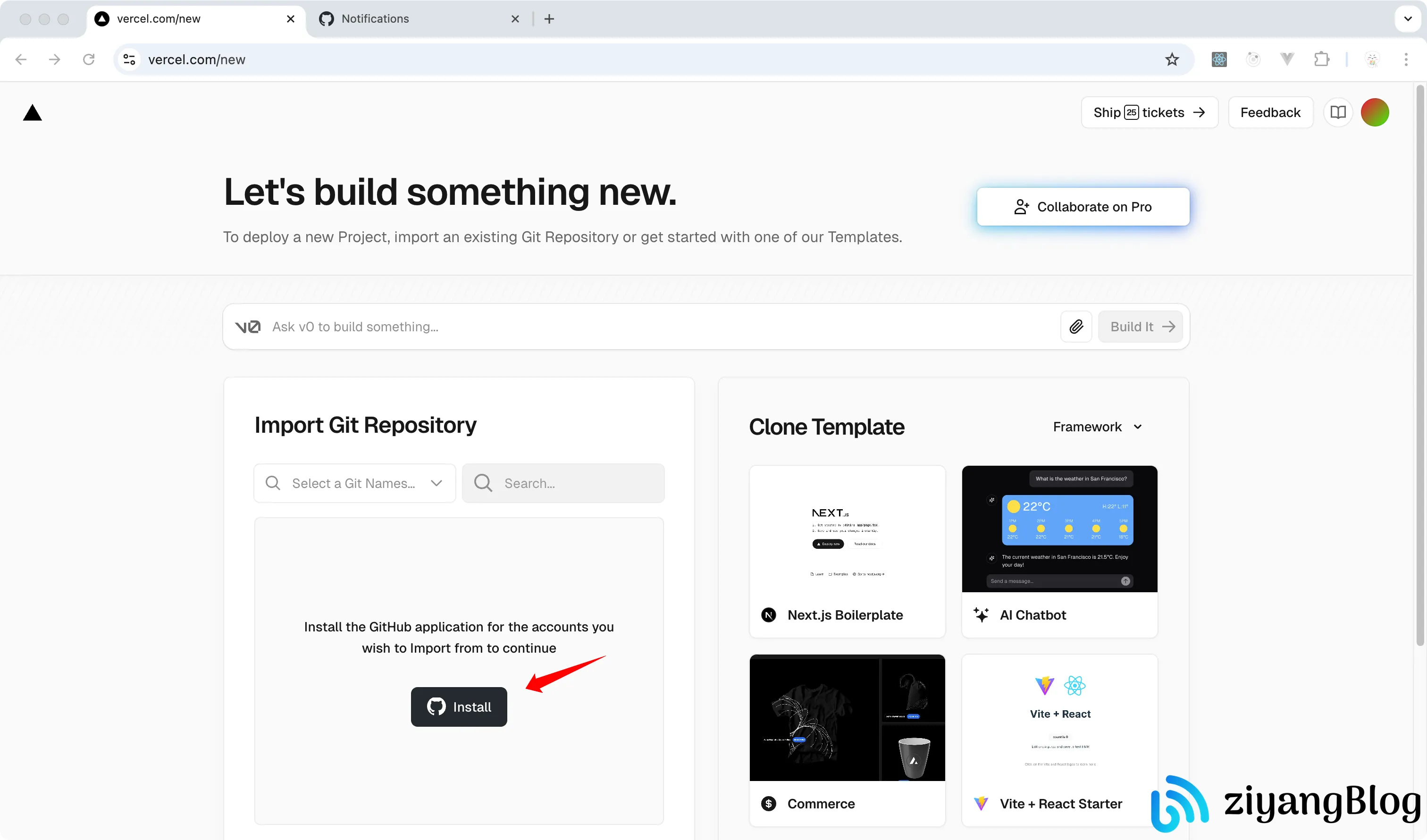Viewport: 1427px width, 840px height.
Task: Open the browser Extensions puzzle icon
Action: (x=1322, y=59)
